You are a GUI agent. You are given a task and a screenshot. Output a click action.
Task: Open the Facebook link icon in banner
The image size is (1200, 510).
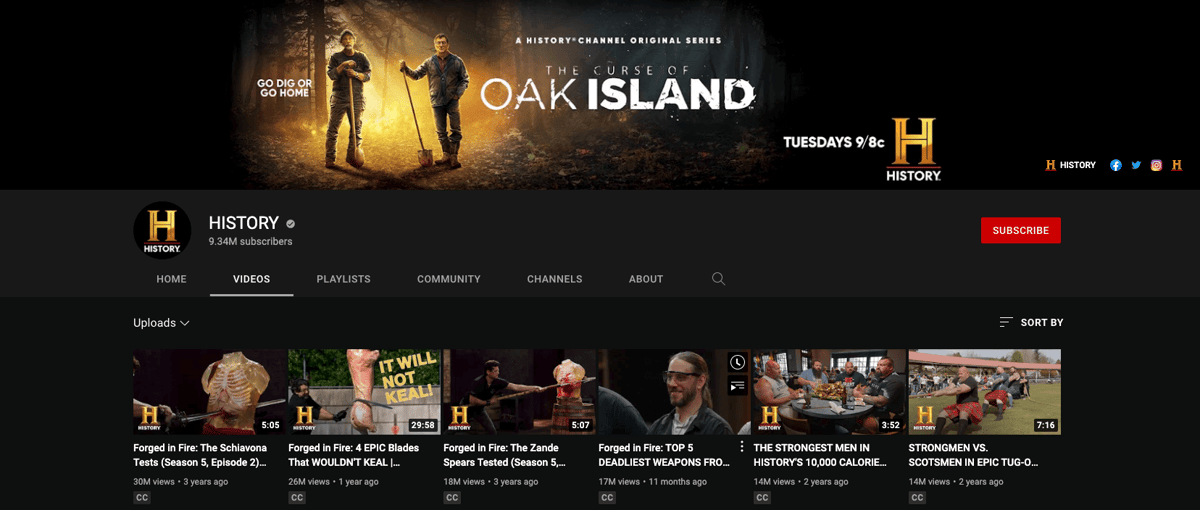point(1116,165)
